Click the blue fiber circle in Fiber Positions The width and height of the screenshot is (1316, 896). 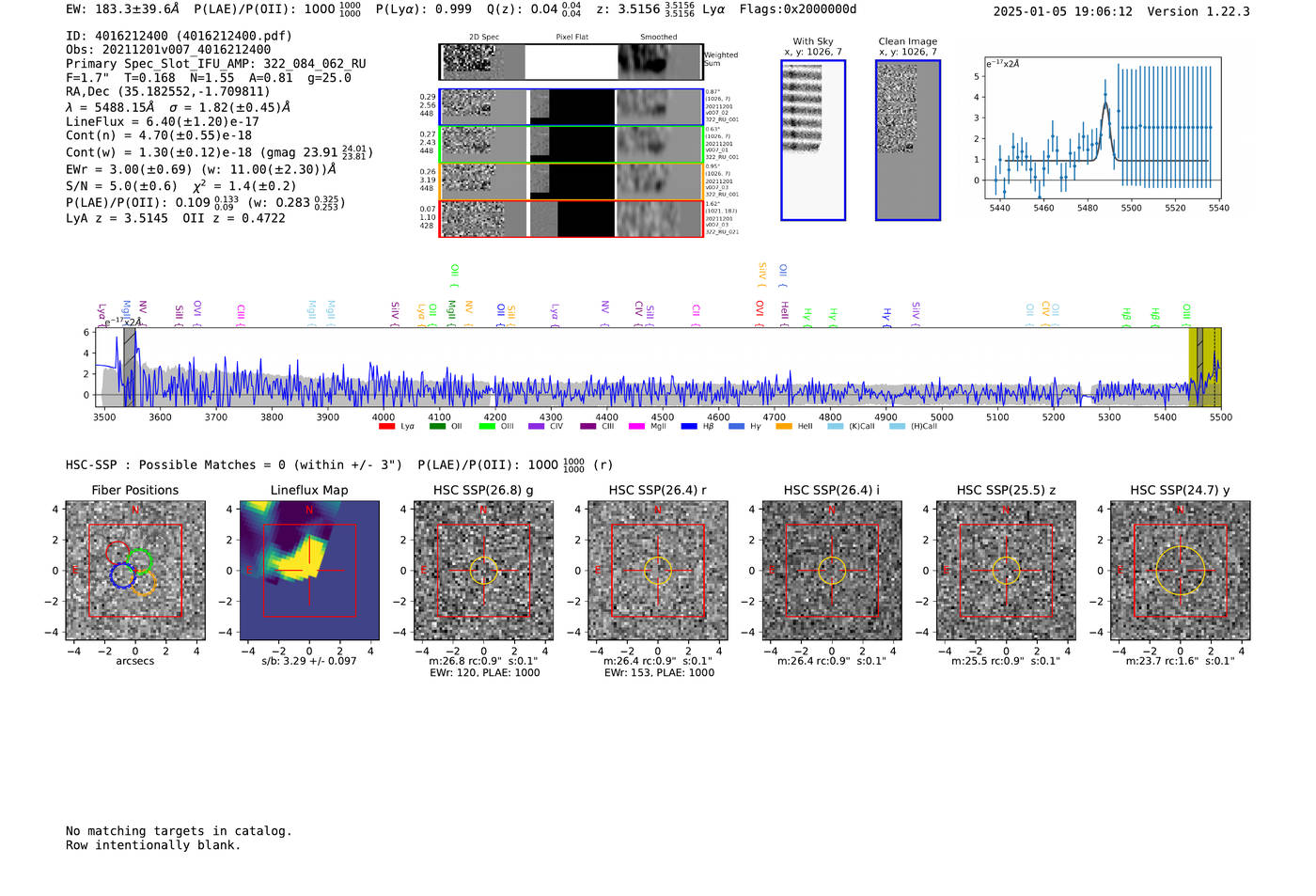tap(122, 575)
